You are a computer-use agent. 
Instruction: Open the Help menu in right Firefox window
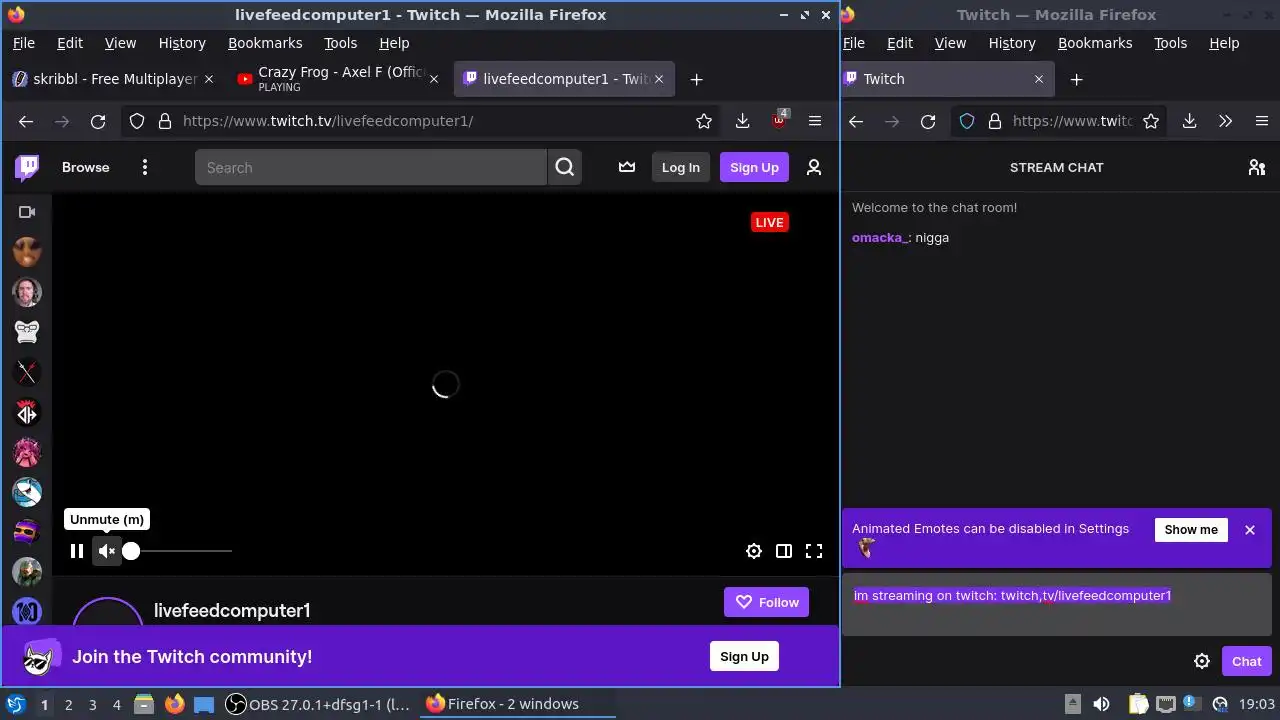click(x=1224, y=43)
